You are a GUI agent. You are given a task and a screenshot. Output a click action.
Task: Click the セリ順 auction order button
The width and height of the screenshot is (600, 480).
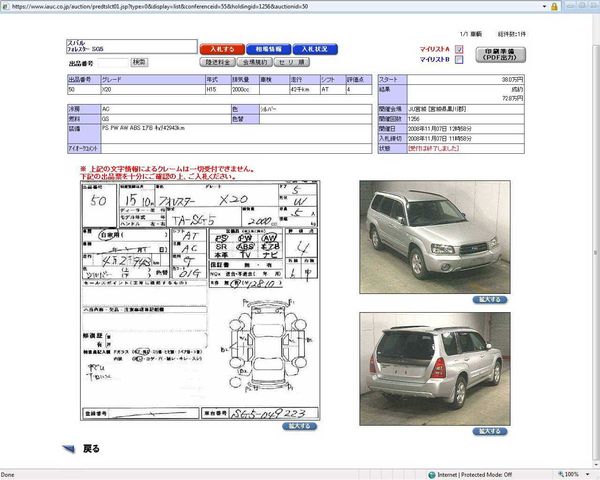(x=292, y=62)
